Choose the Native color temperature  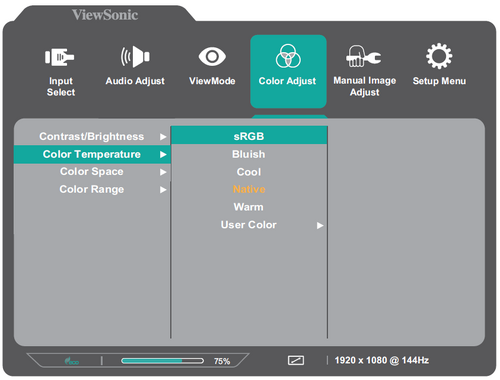249,189
